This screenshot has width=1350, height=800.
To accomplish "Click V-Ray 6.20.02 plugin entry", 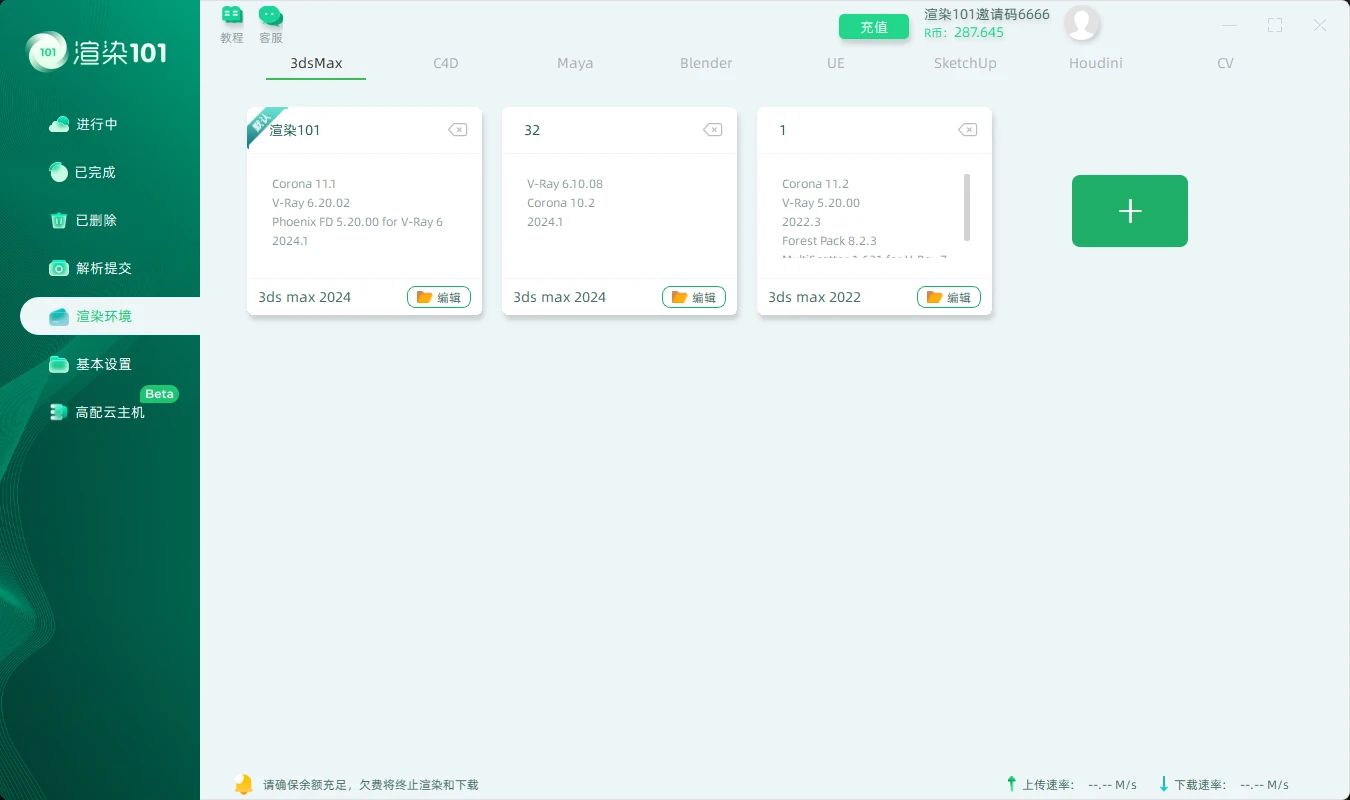I will pyautogui.click(x=311, y=203).
